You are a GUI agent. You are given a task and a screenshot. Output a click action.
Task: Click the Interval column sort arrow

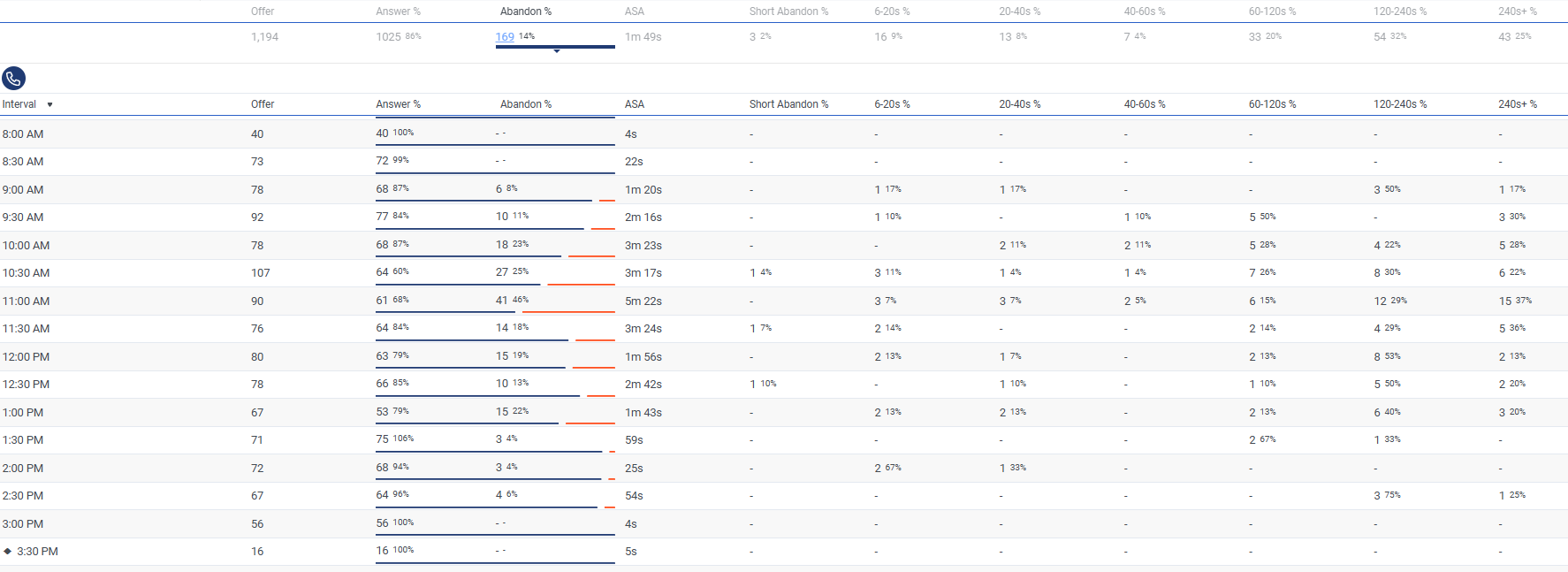pyautogui.click(x=49, y=104)
